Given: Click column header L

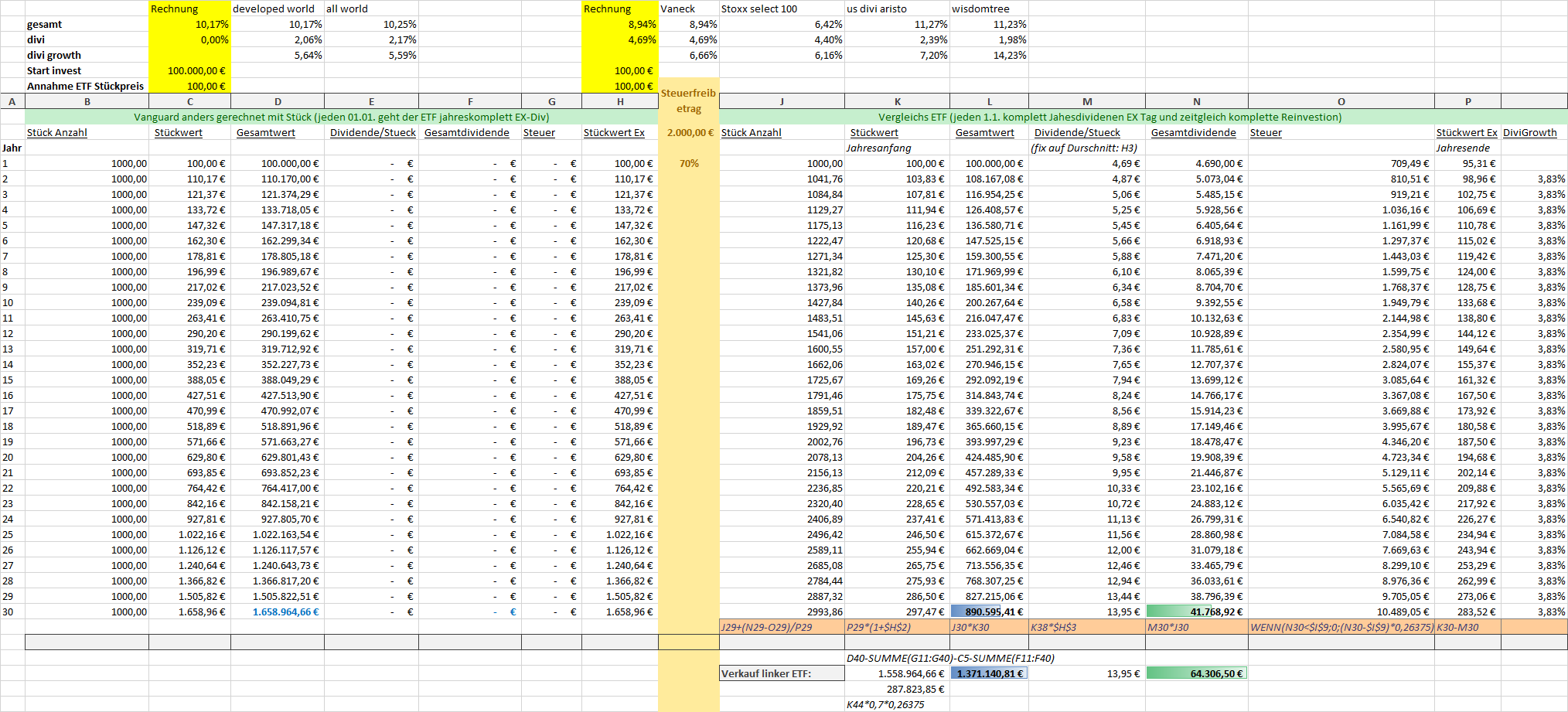Looking at the screenshot, I should click(989, 101).
